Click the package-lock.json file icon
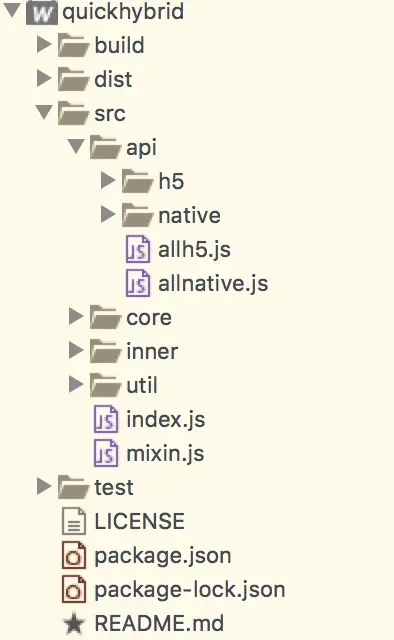The image size is (394, 640). (x=74, y=589)
